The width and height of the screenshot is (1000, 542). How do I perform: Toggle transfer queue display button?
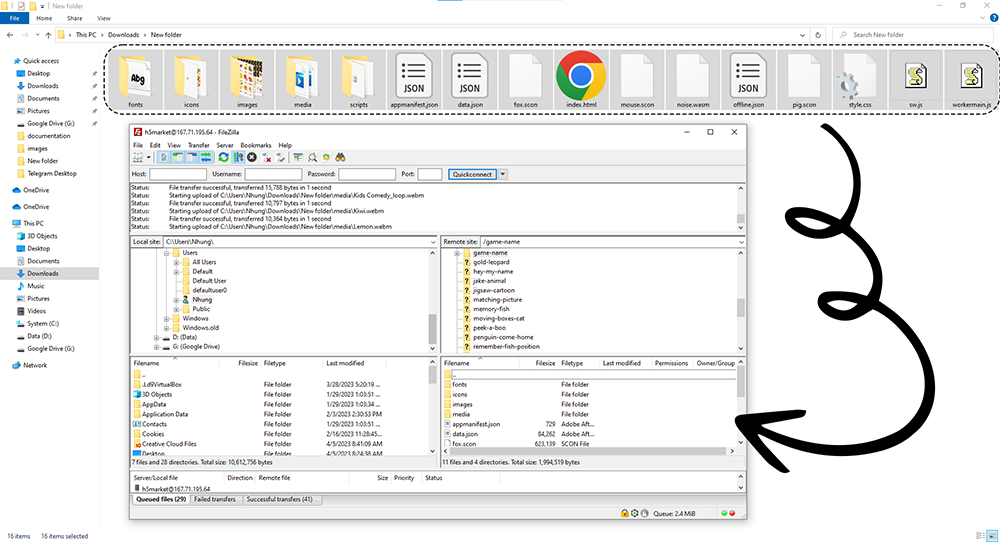(x=205, y=157)
